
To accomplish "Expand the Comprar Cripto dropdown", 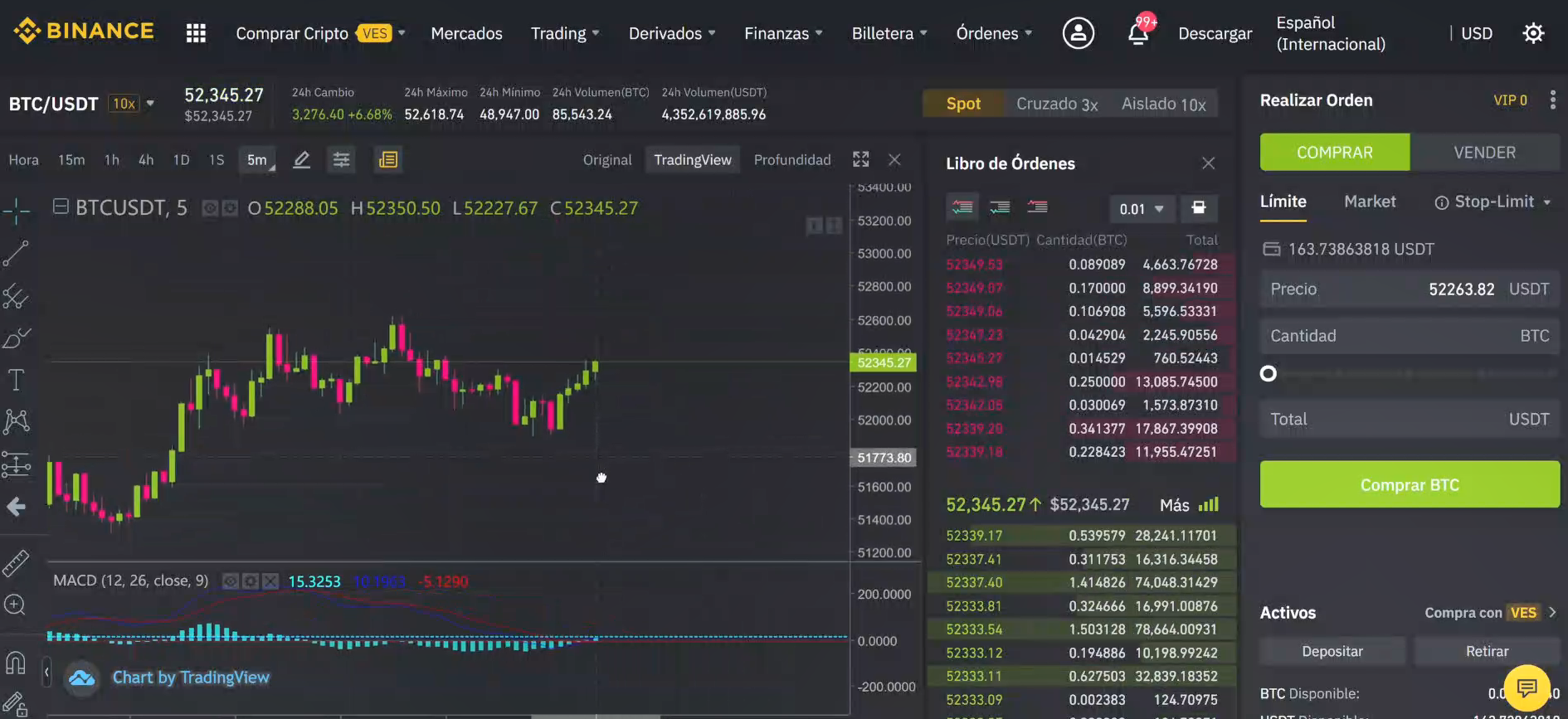I will tap(402, 33).
